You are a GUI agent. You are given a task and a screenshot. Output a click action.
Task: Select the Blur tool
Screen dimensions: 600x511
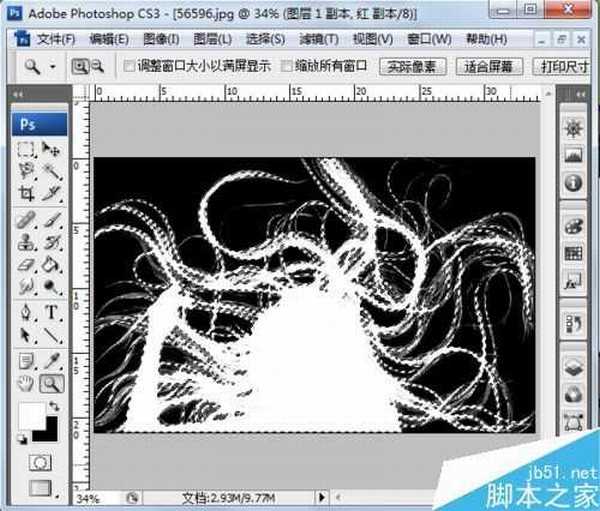pos(26,286)
